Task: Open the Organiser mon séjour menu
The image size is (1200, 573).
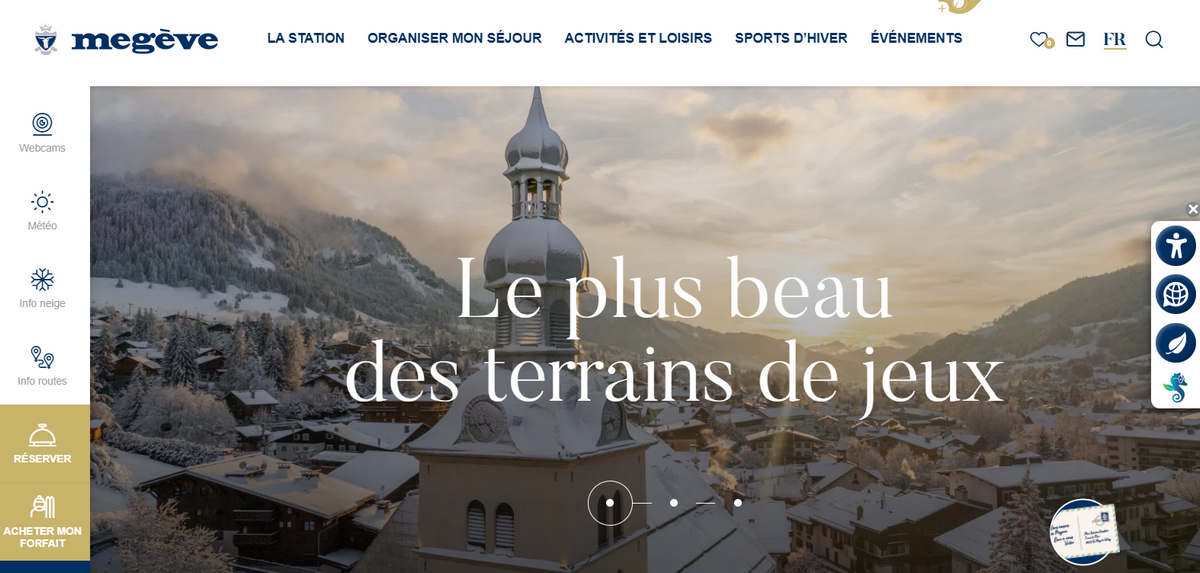Action: point(454,38)
